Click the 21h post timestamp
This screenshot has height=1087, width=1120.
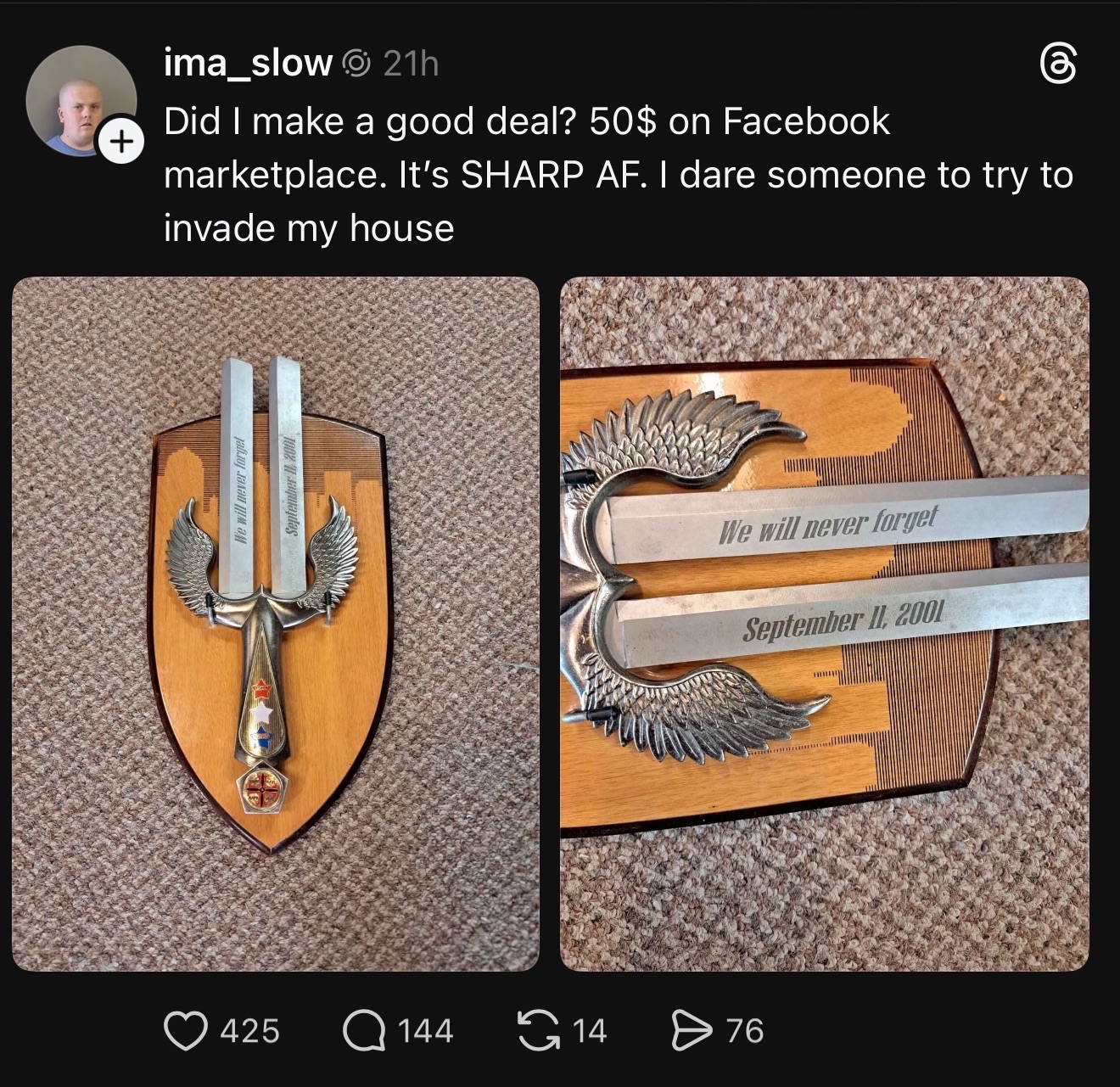coord(412,64)
